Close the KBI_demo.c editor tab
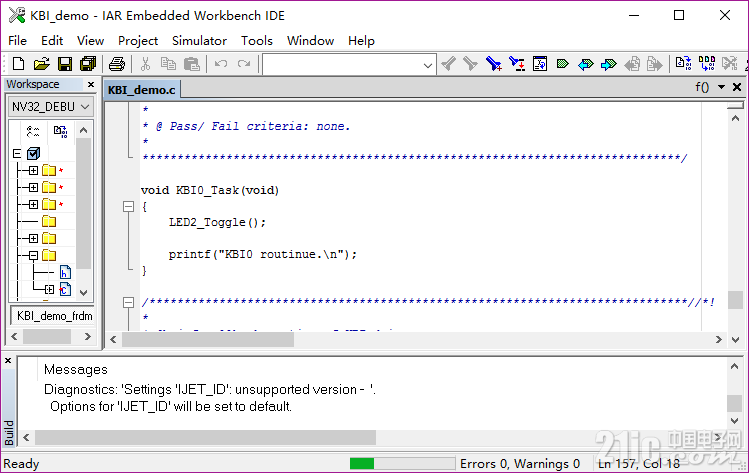The width and height of the screenshot is (749, 473). point(737,87)
